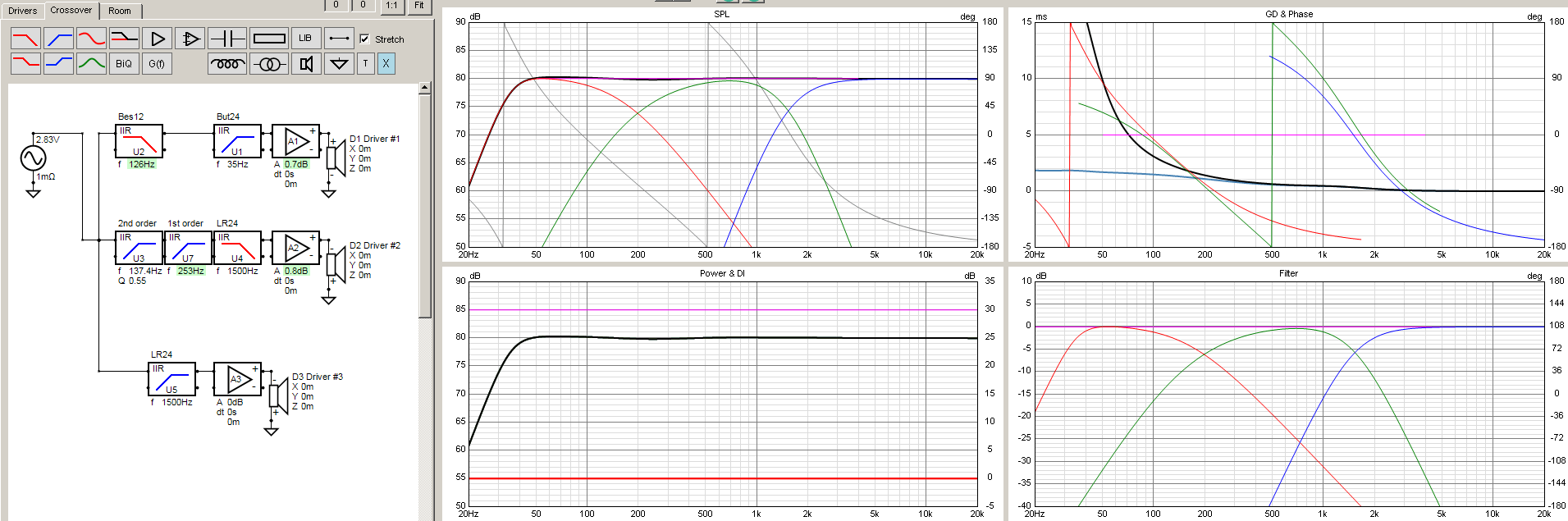Click the 0.7dB gain value under A1
This screenshot has width=1568, height=521.
(296, 164)
